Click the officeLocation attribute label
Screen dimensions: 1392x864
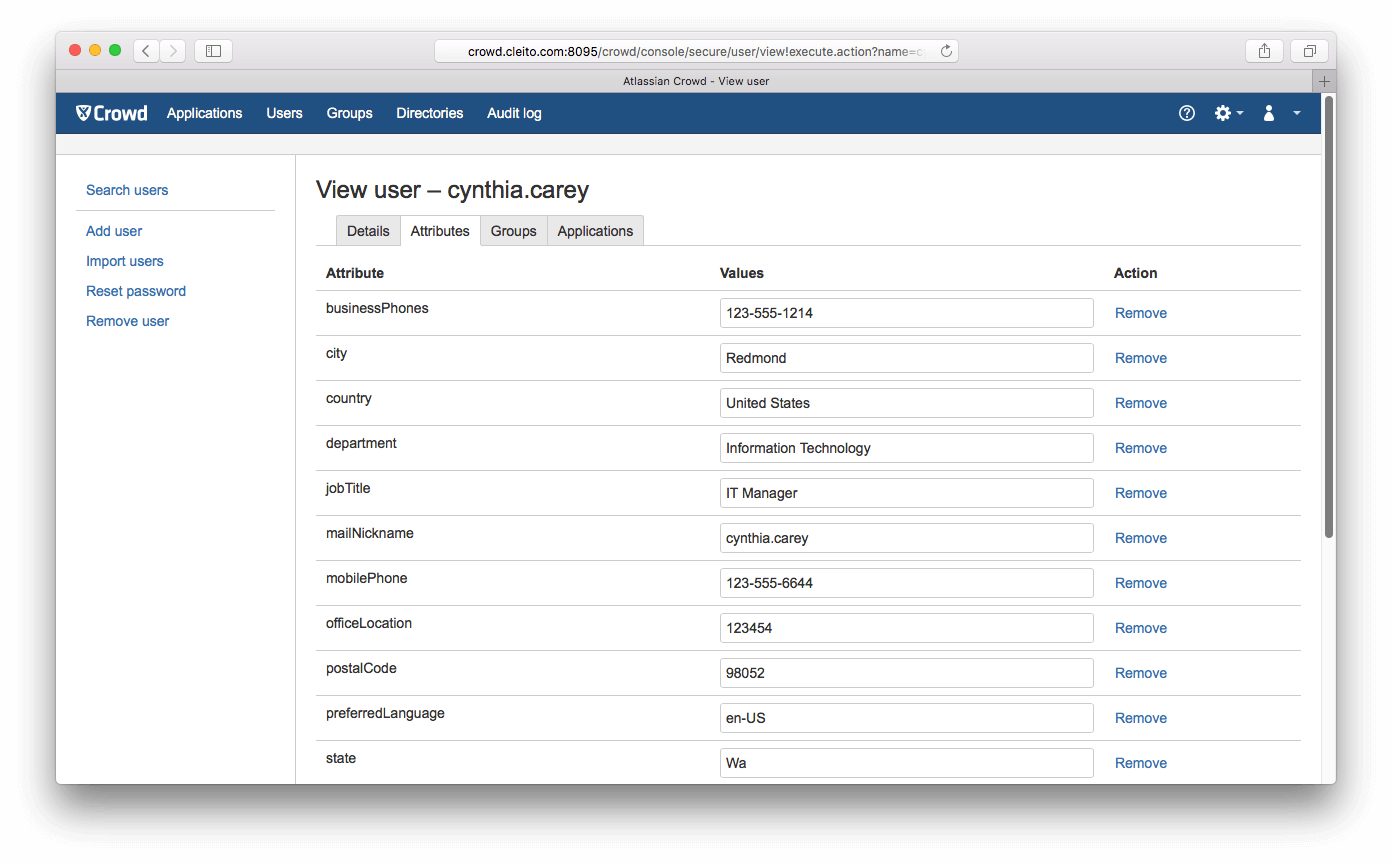pyautogui.click(x=369, y=623)
